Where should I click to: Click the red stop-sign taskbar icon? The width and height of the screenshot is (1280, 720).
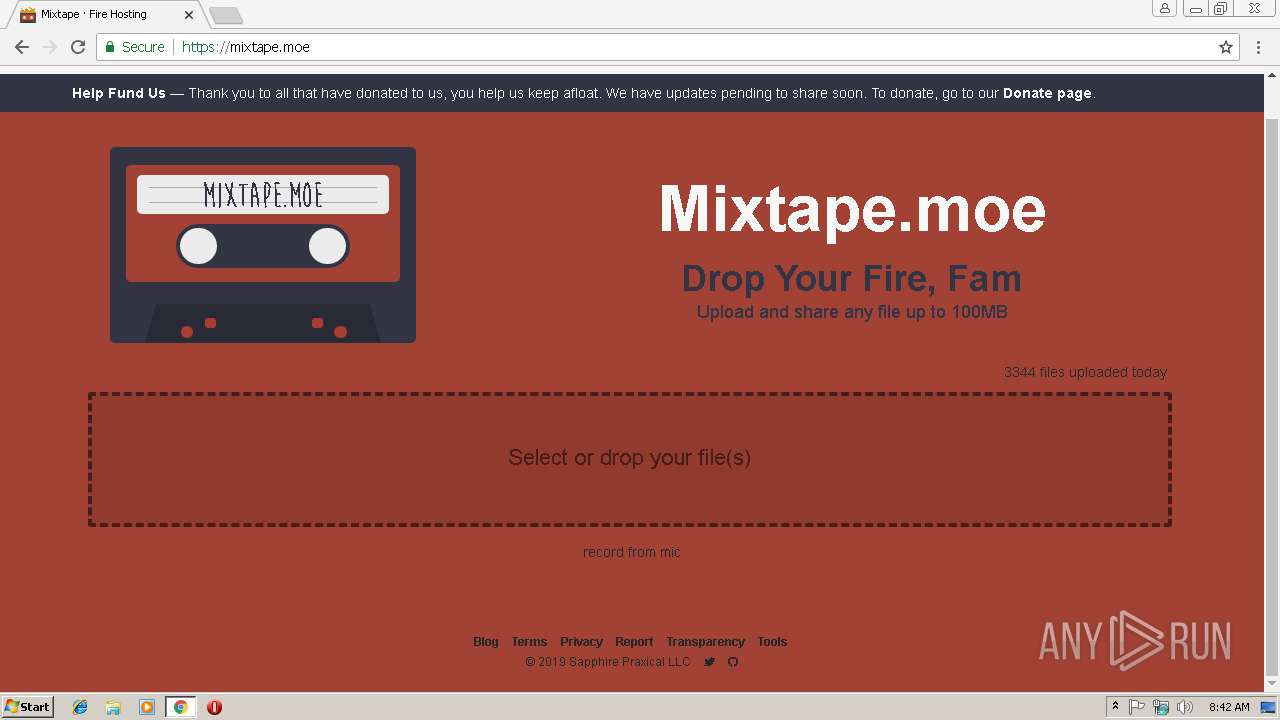click(214, 707)
